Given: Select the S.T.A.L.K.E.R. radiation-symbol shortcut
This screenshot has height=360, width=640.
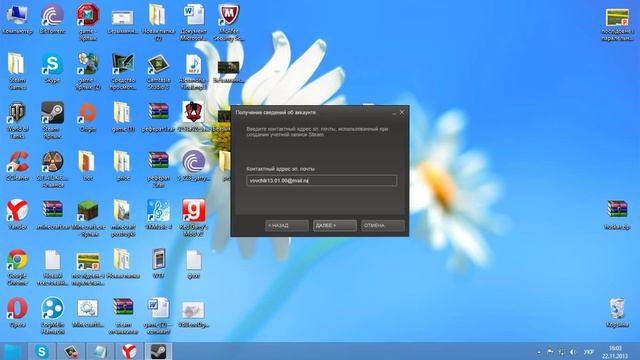Looking at the screenshot, I should coord(52,169).
